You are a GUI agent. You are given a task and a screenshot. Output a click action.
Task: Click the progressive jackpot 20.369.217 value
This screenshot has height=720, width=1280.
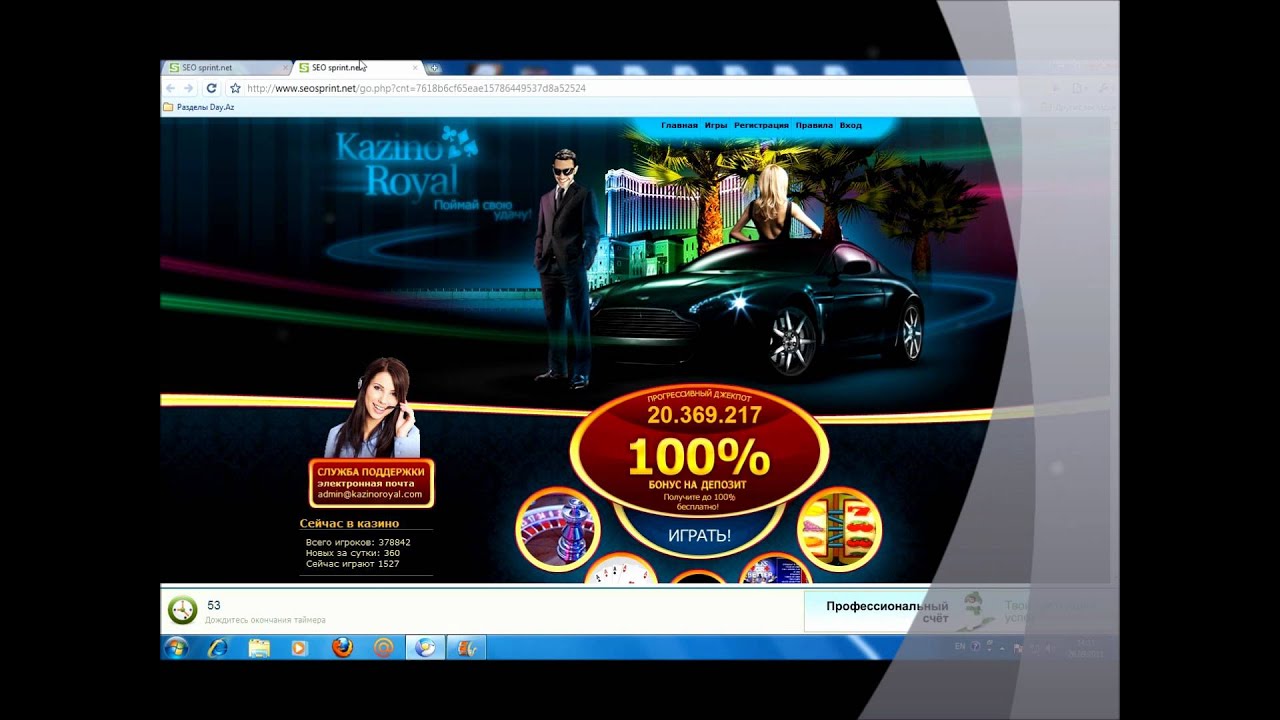tap(704, 415)
